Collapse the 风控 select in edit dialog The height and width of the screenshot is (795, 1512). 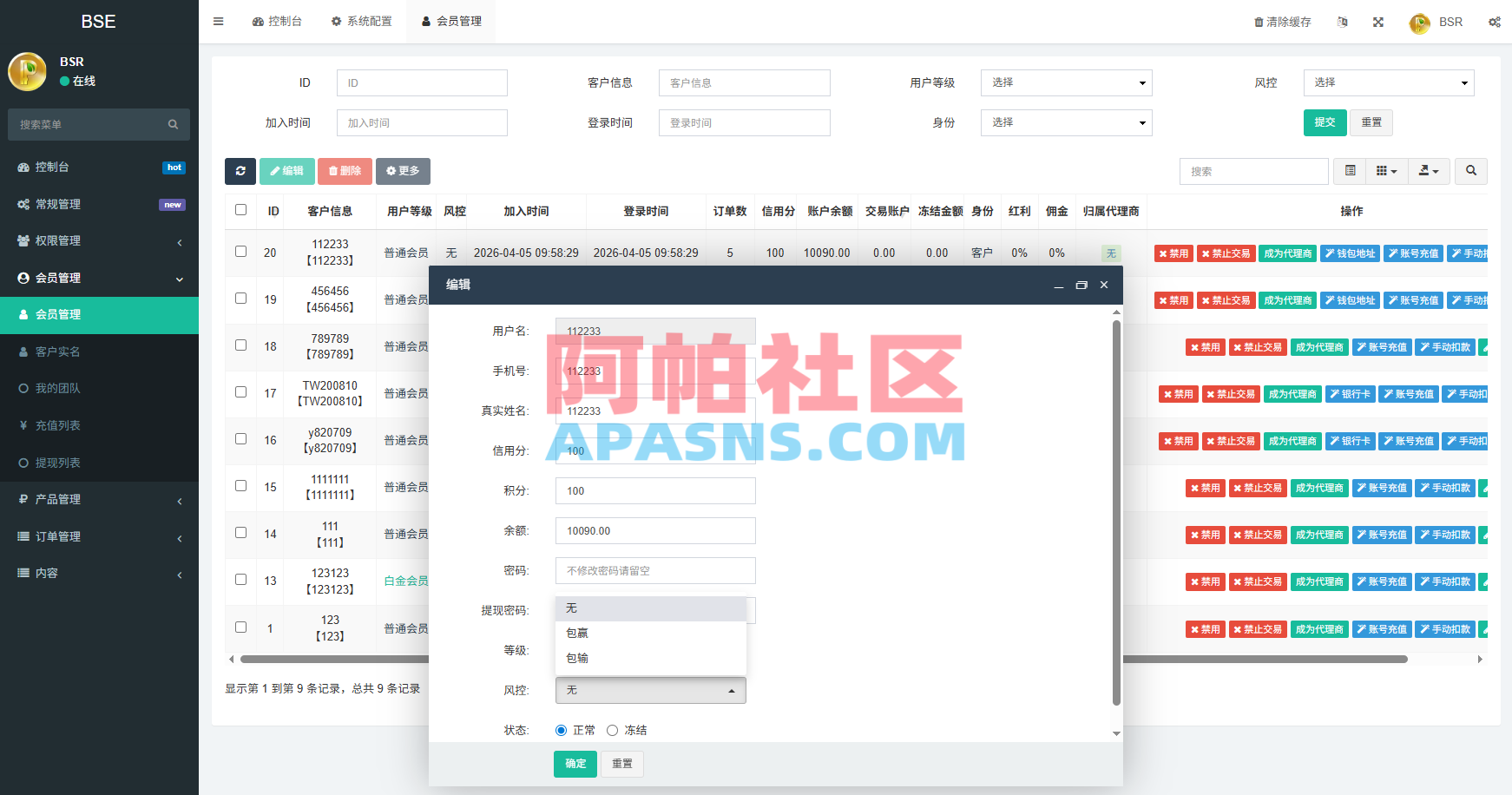[651, 690]
